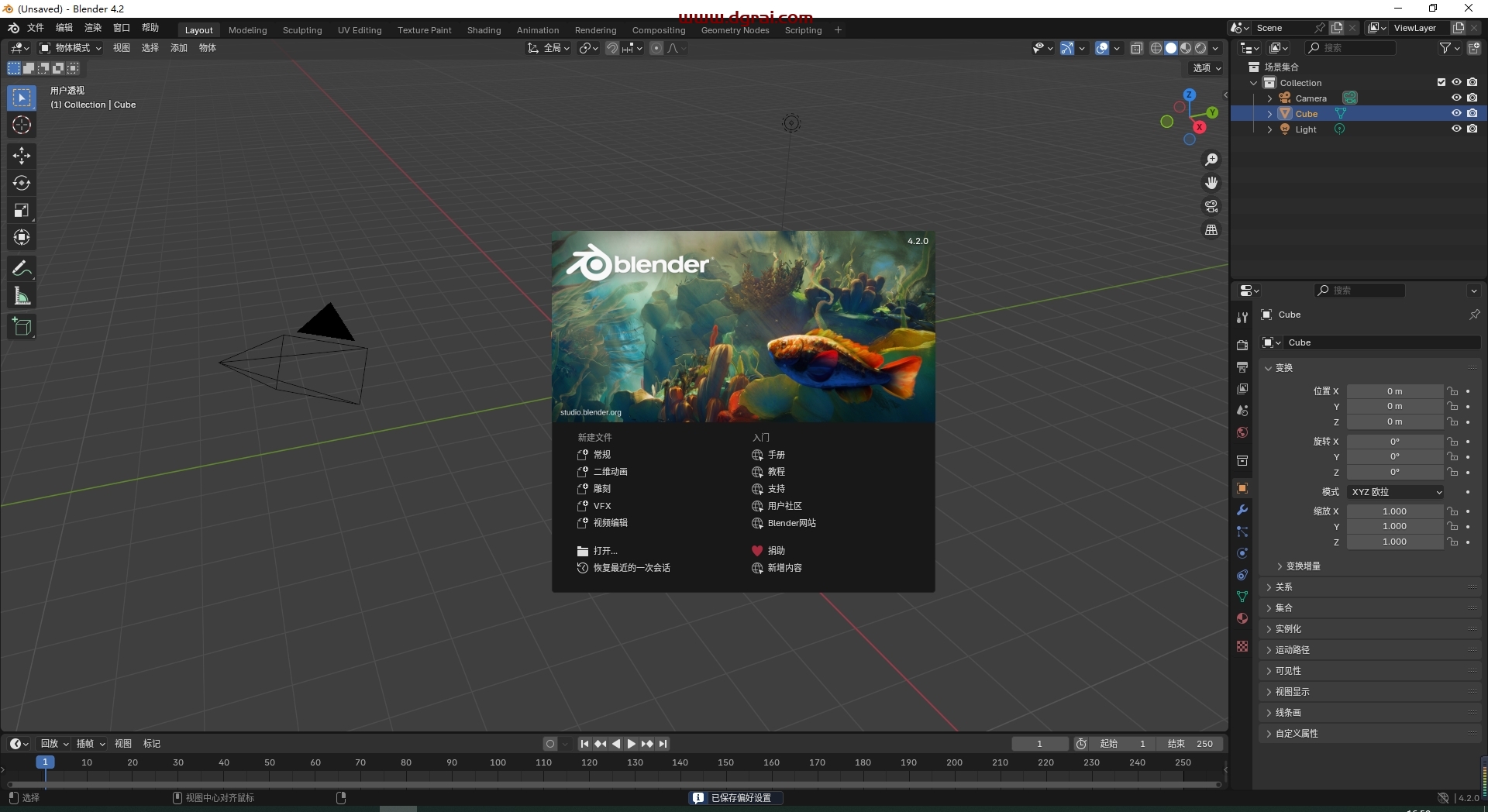This screenshot has height=812, width=1488.
Task: Choose the Transform tool
Action: click(22, 237)
